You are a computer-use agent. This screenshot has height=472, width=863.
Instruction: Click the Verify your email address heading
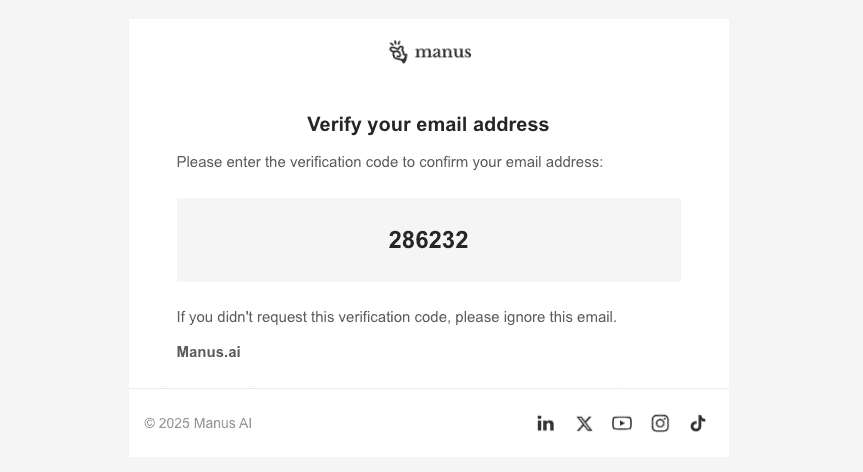pyautogui.click(x=428, y=125)
